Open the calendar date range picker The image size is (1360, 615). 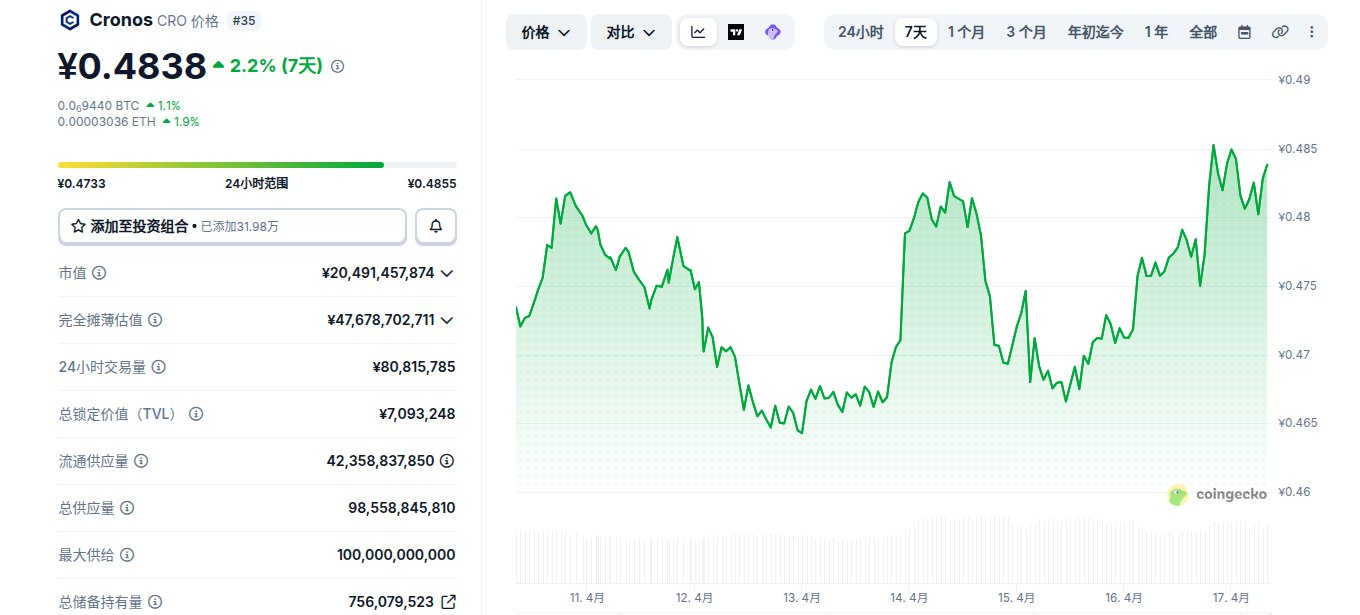(x=1244, y=32)
